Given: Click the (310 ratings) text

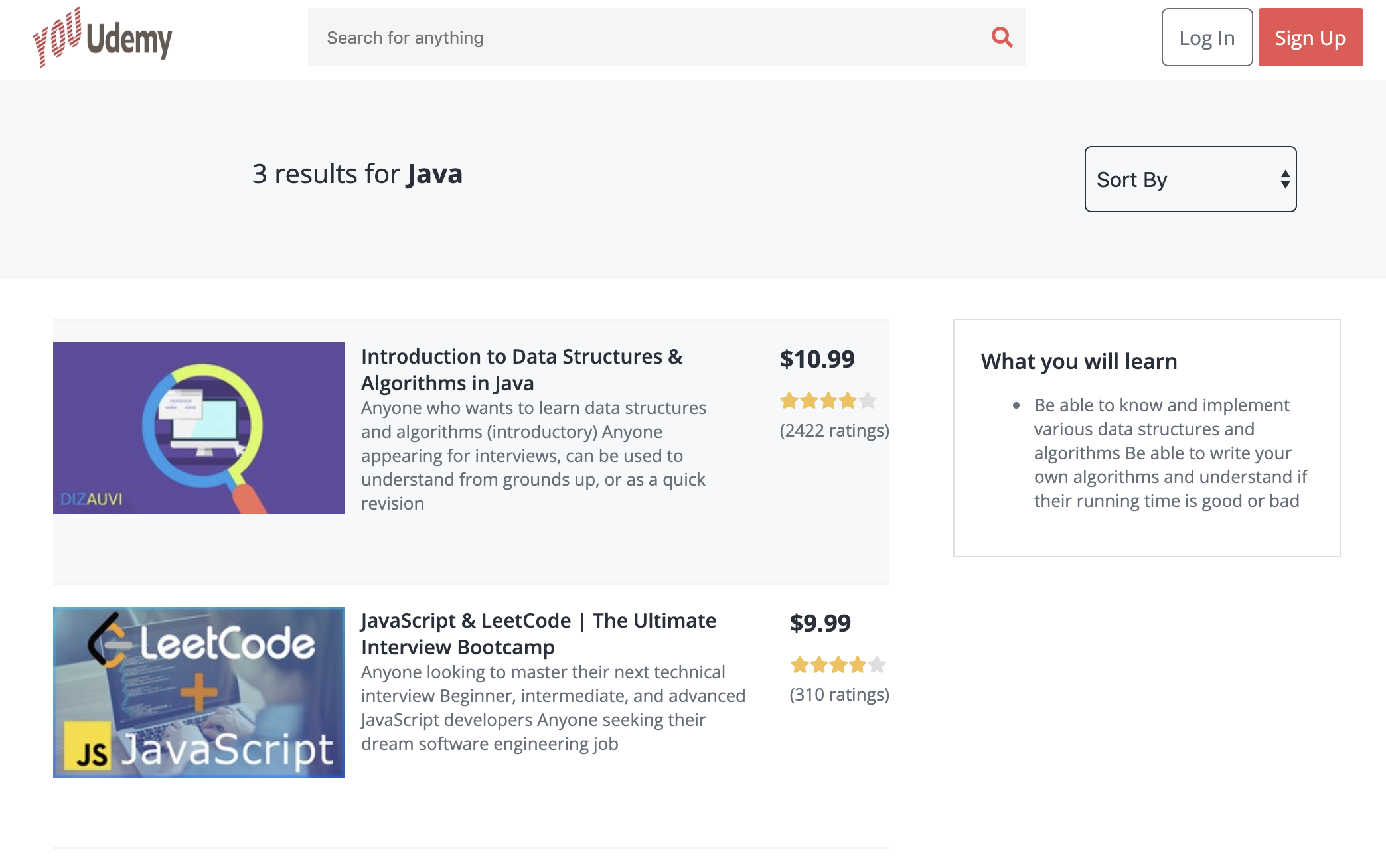Looking at the screenshot, I should click(x=839, y=695).
